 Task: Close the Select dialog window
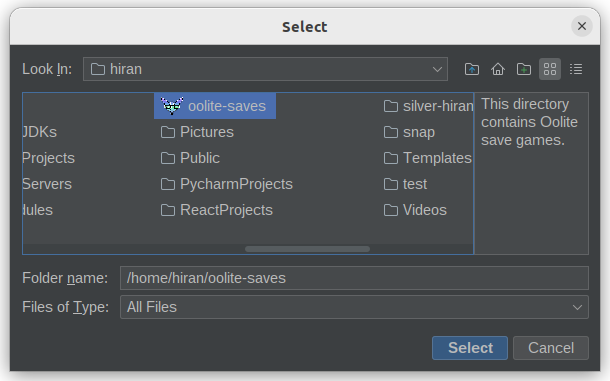click(x=582, y=26)
